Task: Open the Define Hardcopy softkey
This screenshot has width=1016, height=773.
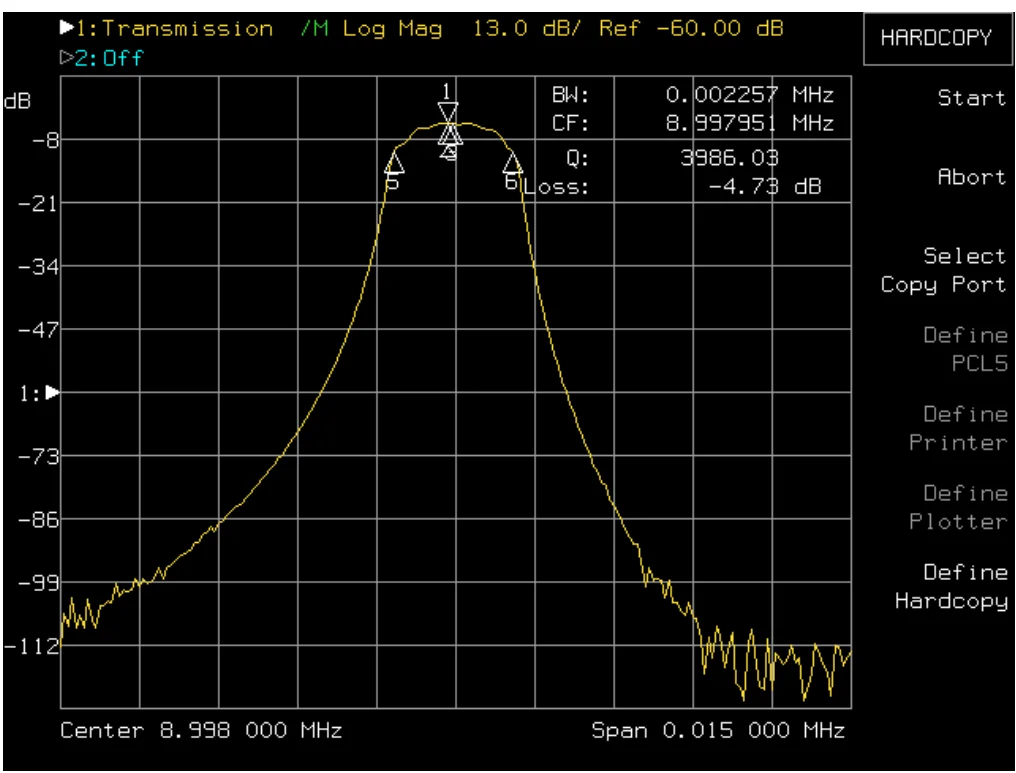Action: [x=951, y=586]
